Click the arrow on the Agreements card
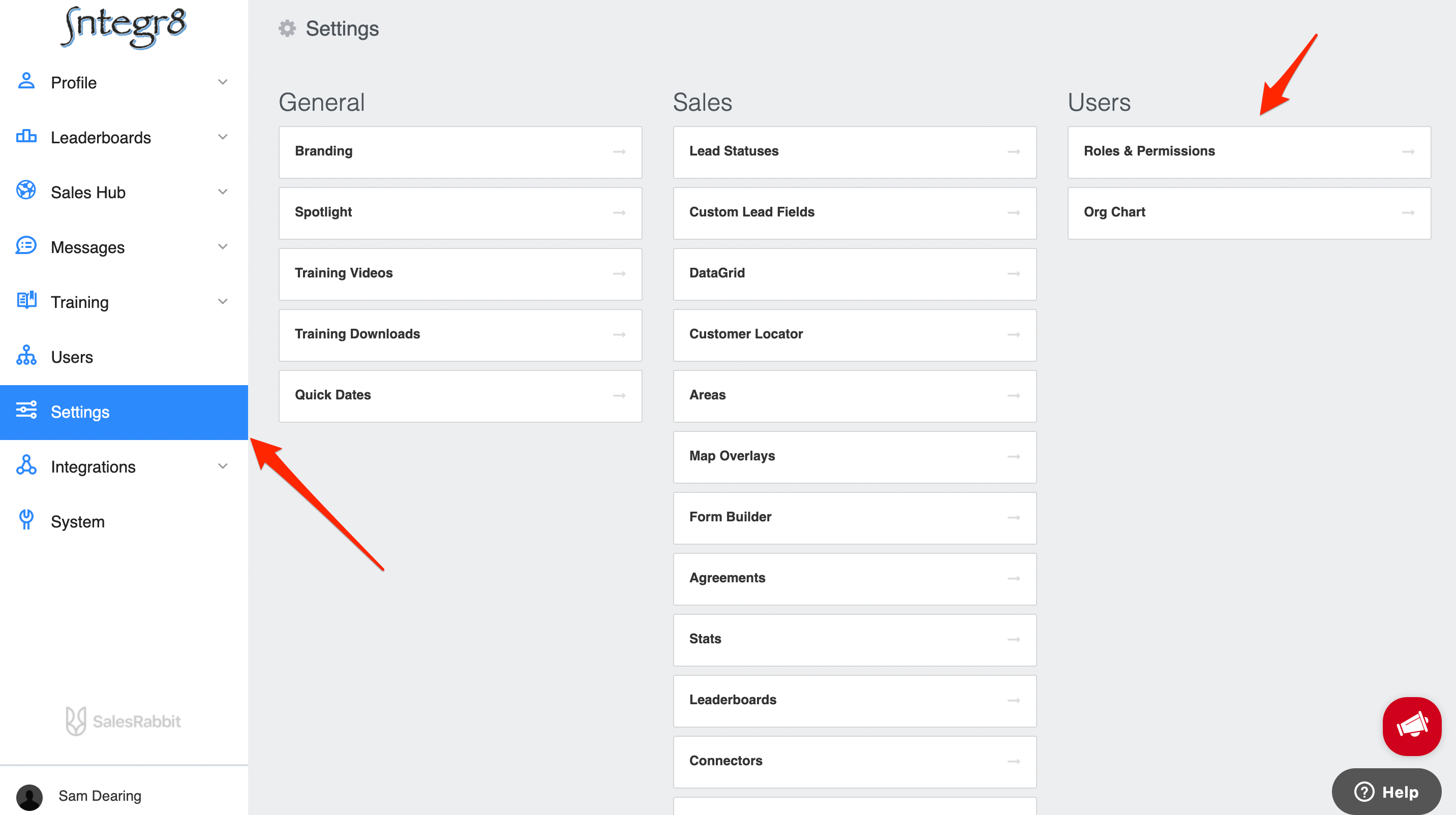This screenshot has height=815, width=1456. click(x=1013, y=579)
